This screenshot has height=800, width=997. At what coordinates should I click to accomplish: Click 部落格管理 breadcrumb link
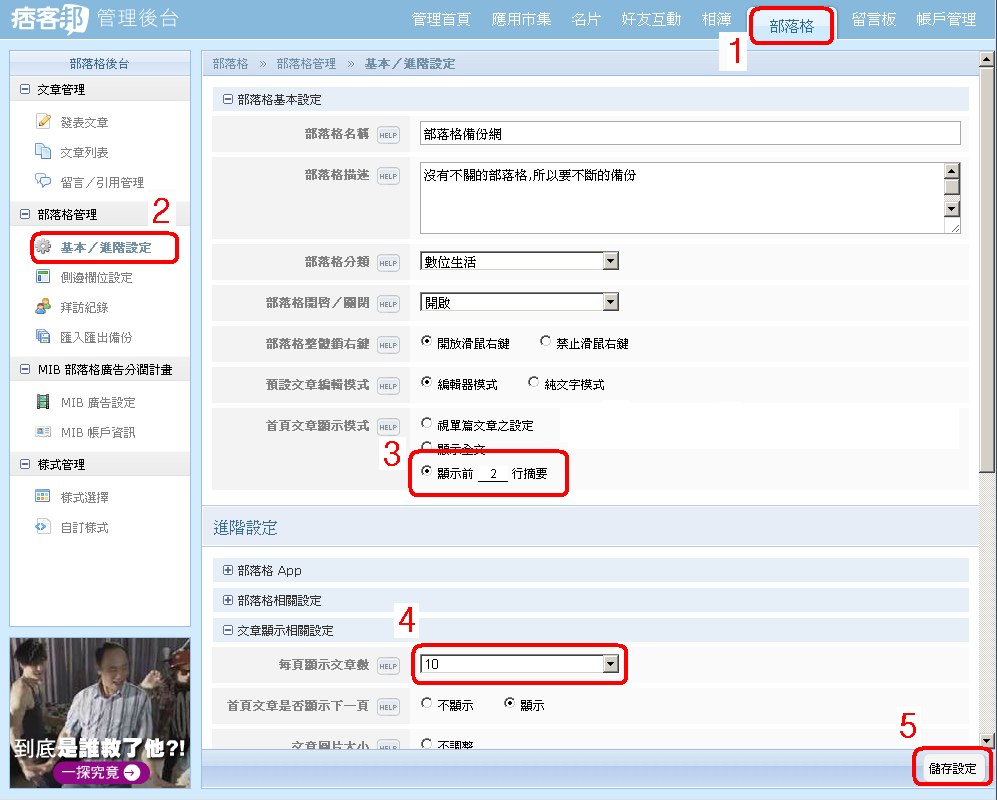click(306, 64)
